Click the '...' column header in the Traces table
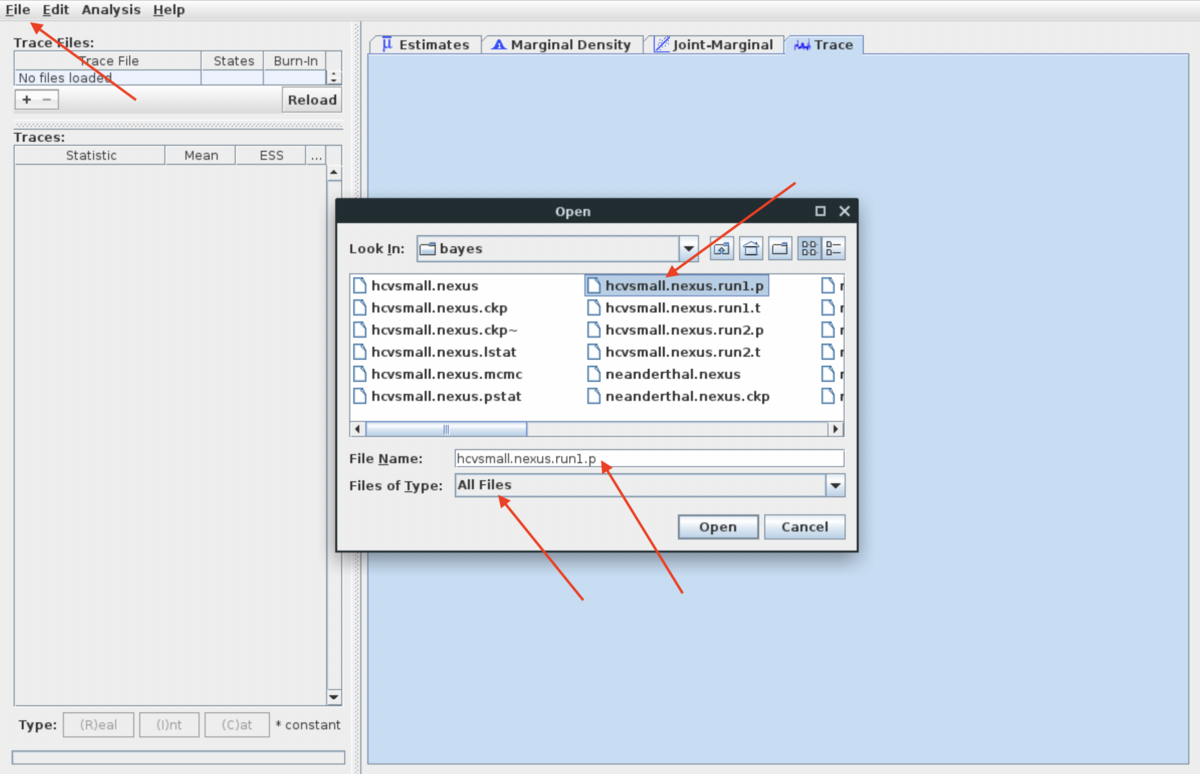 pyautogui.click(x=316, y=155)
